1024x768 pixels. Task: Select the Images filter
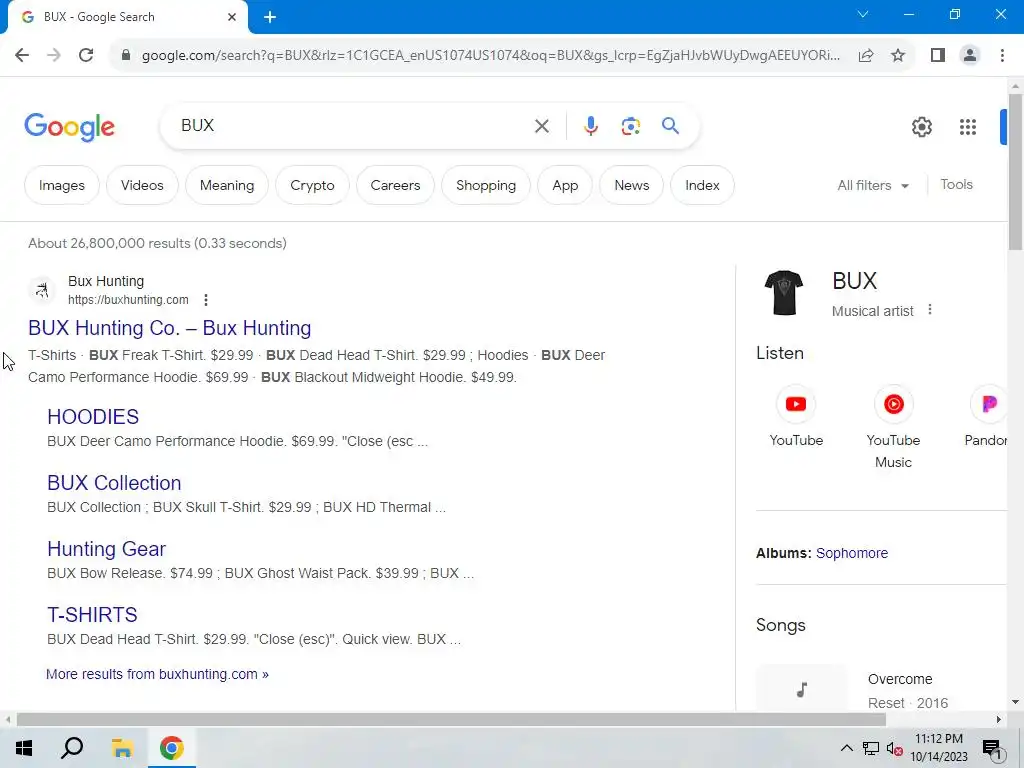point(61,185)
